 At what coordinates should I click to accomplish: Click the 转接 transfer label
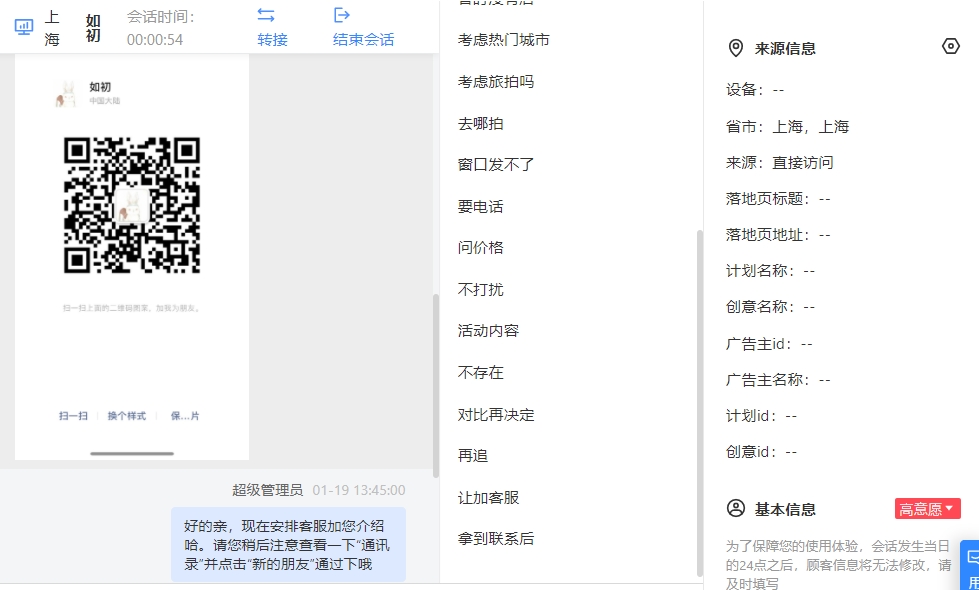[273, 40]
